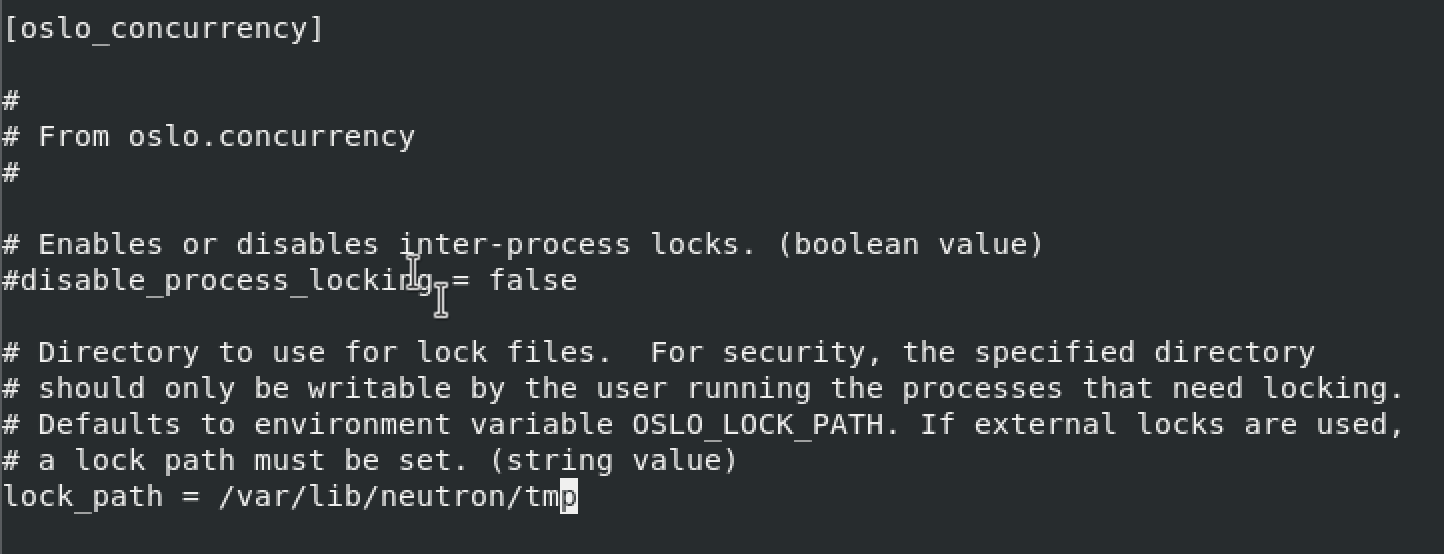Viewport: 1444px width, 554px height.
Task: Click the highlighted cursor block after tmp
Action: pyautogui.click(x=569, y=497)
